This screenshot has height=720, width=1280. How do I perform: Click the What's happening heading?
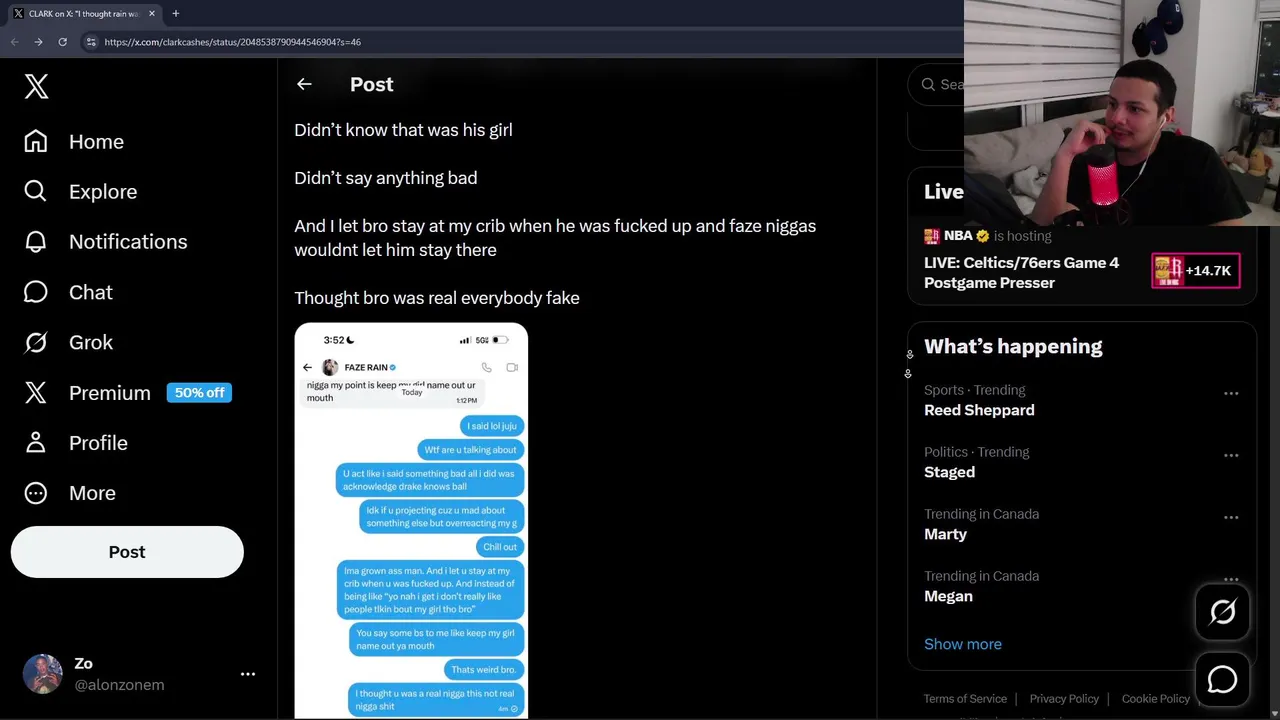pyautogui.click(x=1013, y=346)
